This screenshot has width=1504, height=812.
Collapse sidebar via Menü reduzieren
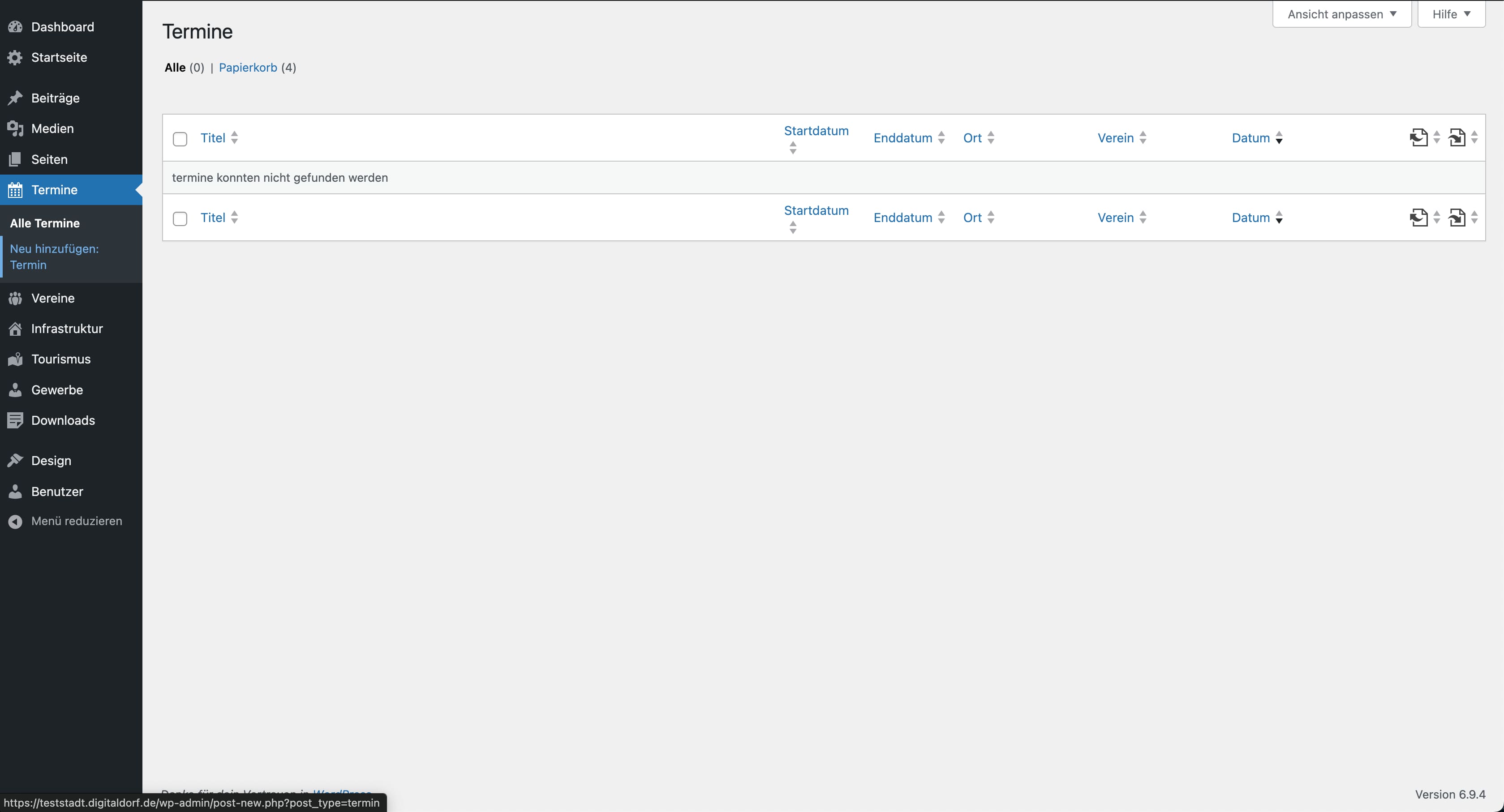tap(76, 521)
